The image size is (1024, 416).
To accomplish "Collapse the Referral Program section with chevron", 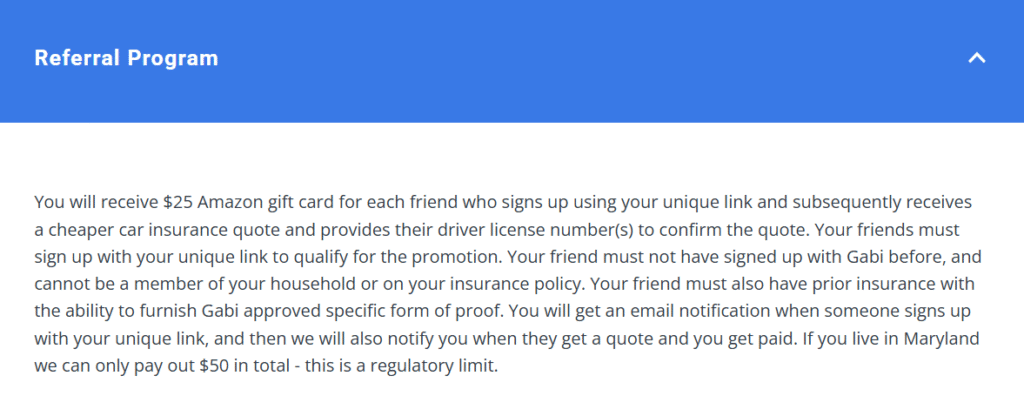I will pos(977,58).
